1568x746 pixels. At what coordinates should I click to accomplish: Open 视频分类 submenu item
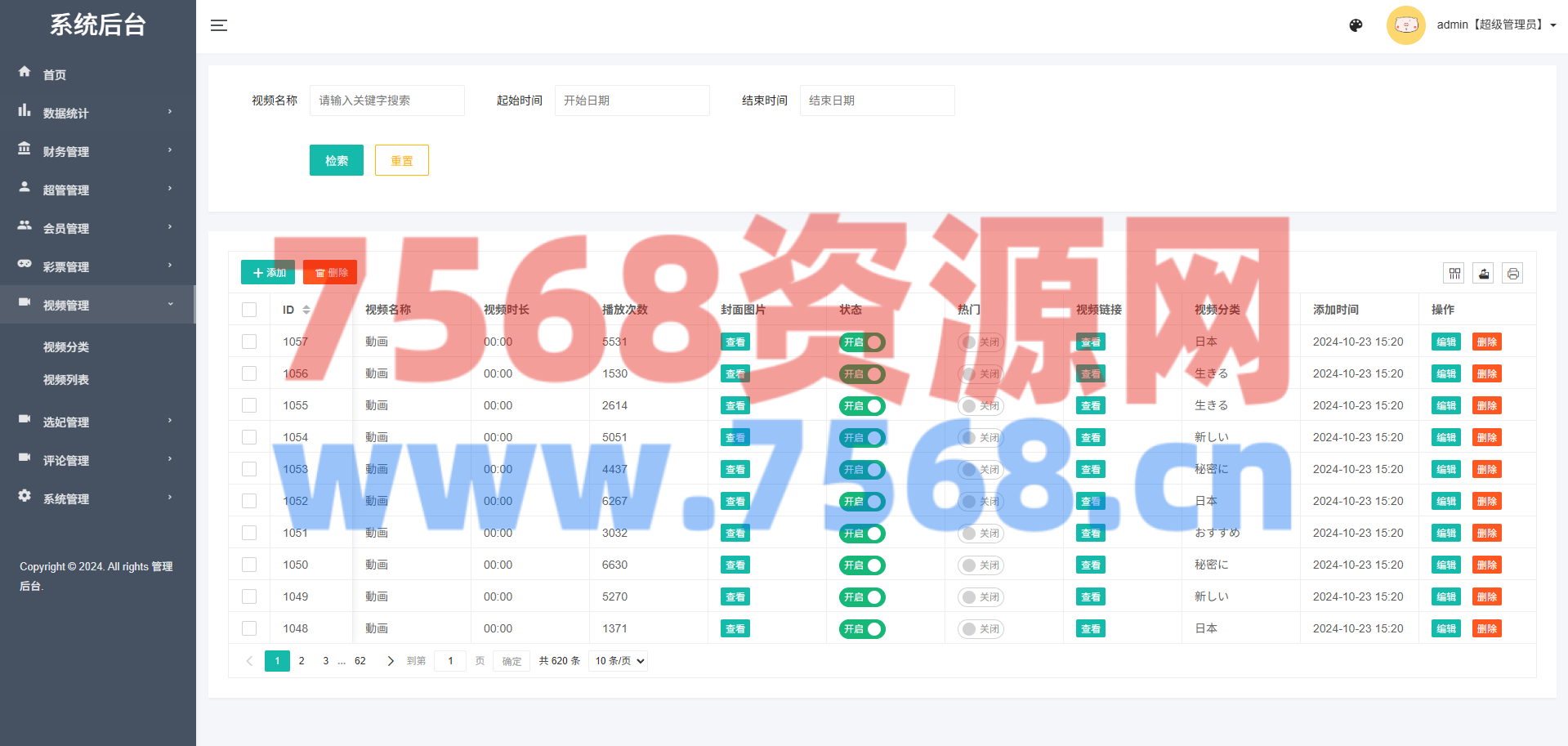[66, 347]
